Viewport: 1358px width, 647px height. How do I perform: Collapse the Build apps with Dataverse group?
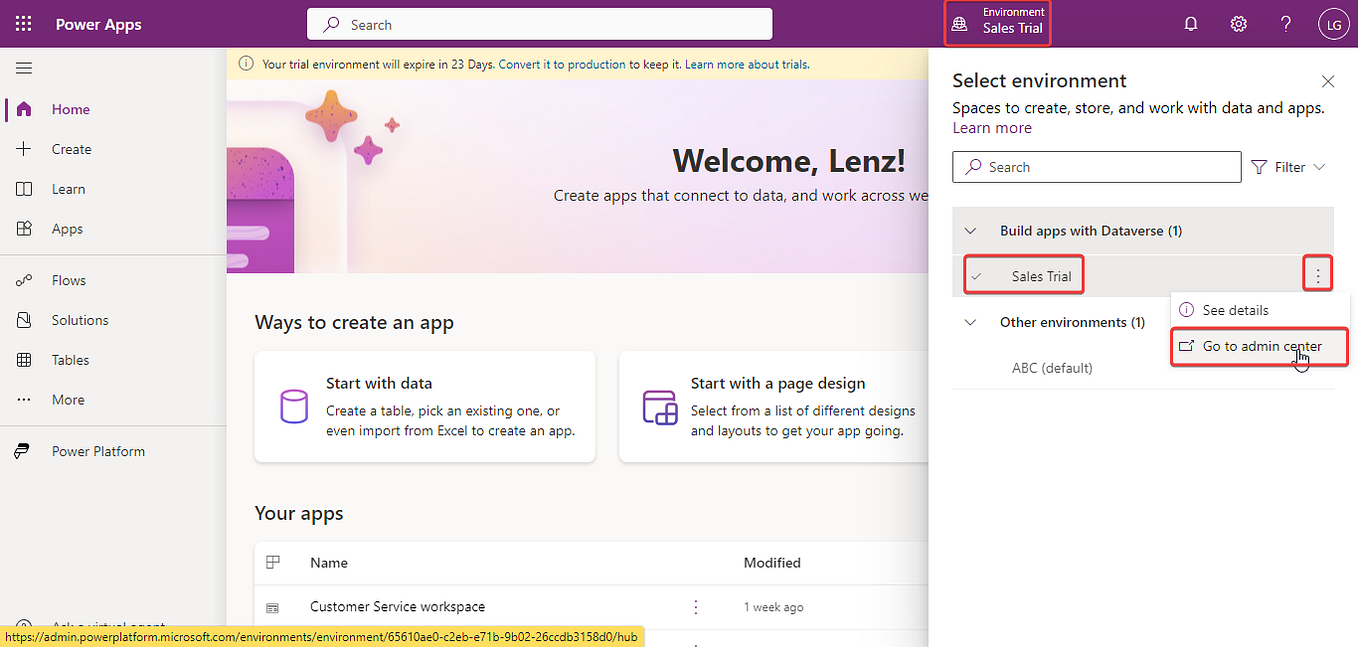click(969, 230)
